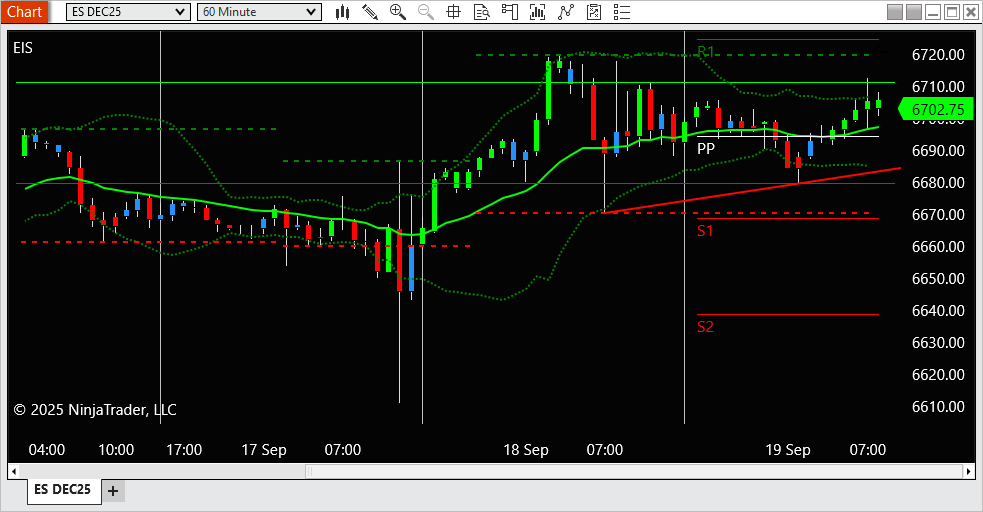This screenshot has width=983, height=512.
Task: Click the 6720.00 price axis label
Action: tap(938, 55)
